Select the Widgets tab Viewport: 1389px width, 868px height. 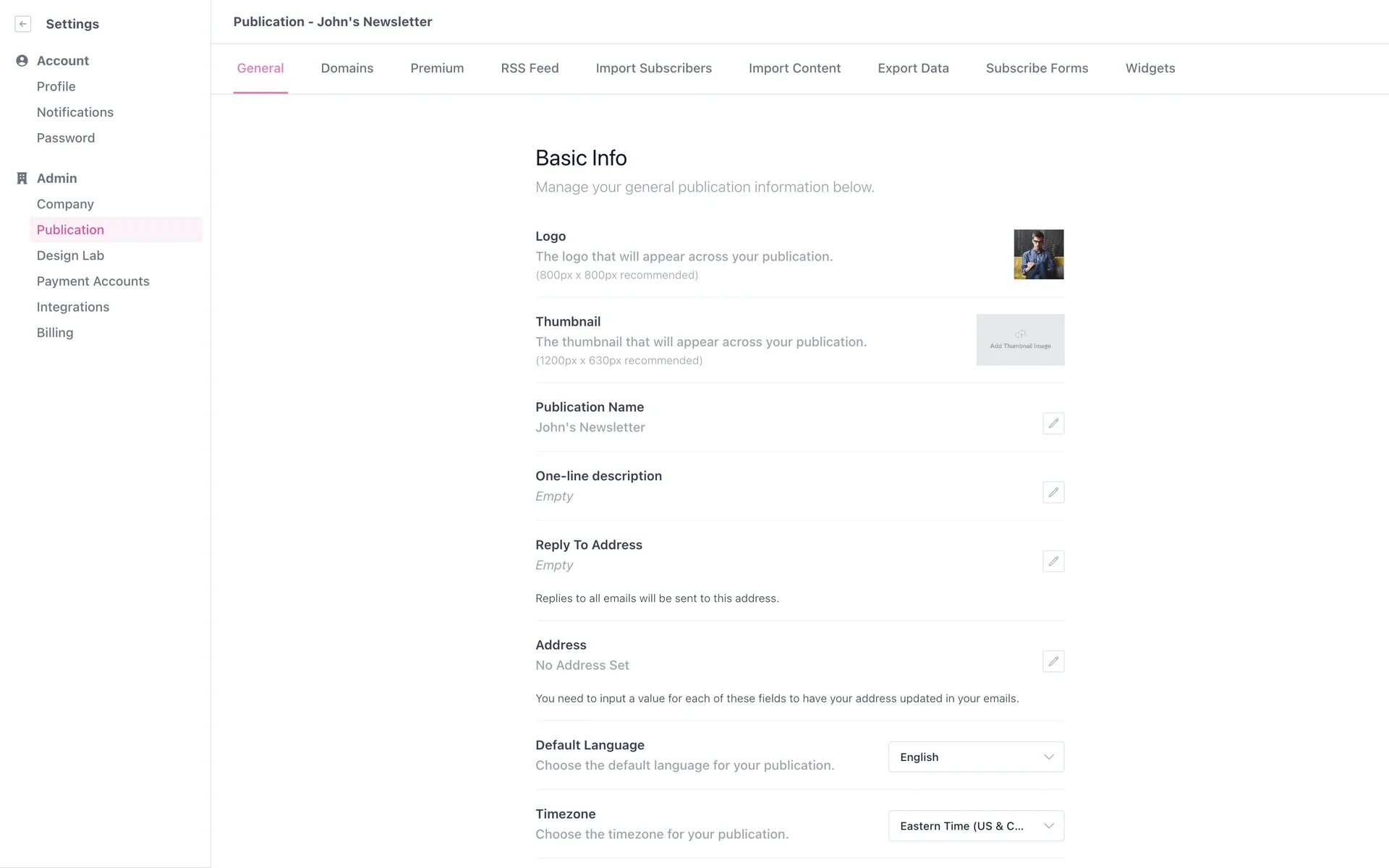pos(1150,68)
